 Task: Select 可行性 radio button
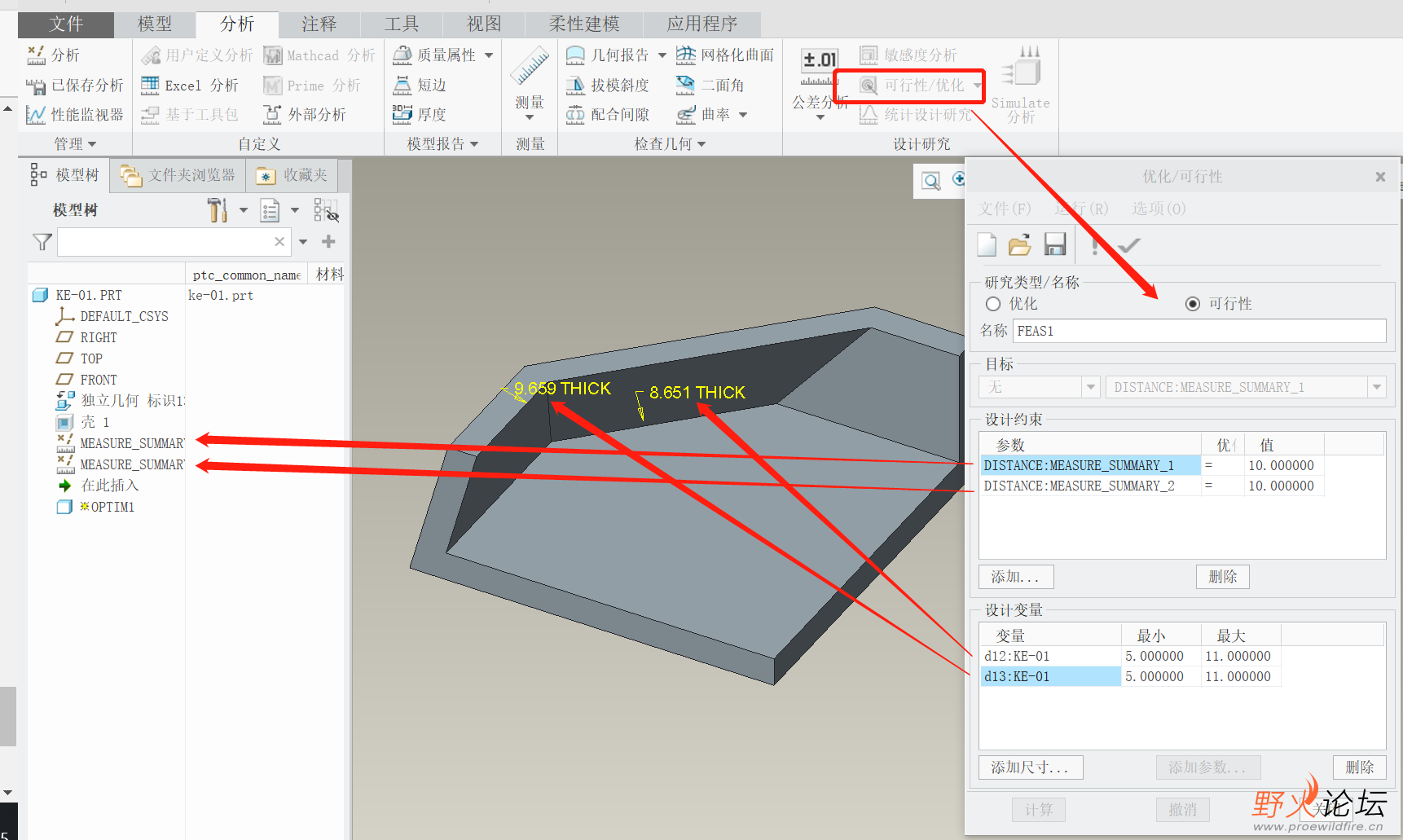[1193, 304]
